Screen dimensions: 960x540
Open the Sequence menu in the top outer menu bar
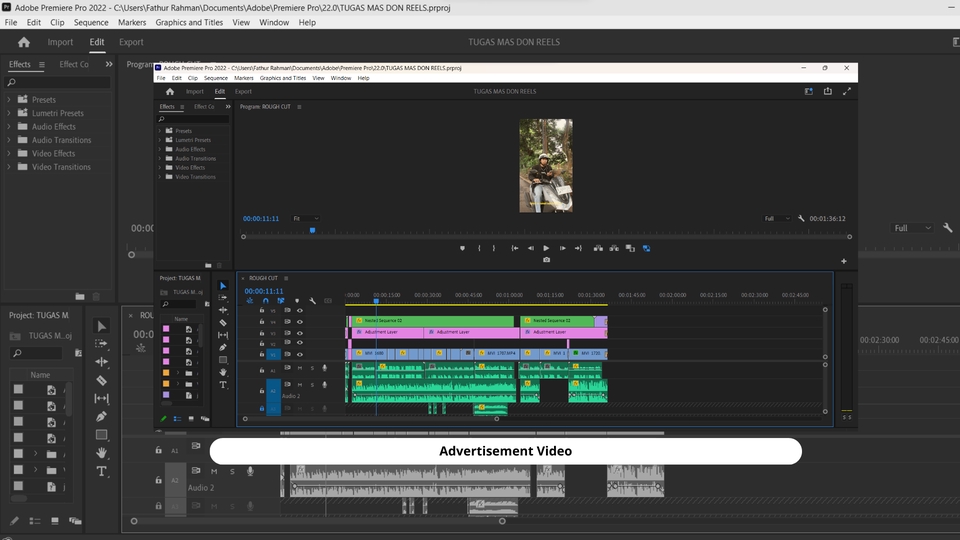point(91,22)
